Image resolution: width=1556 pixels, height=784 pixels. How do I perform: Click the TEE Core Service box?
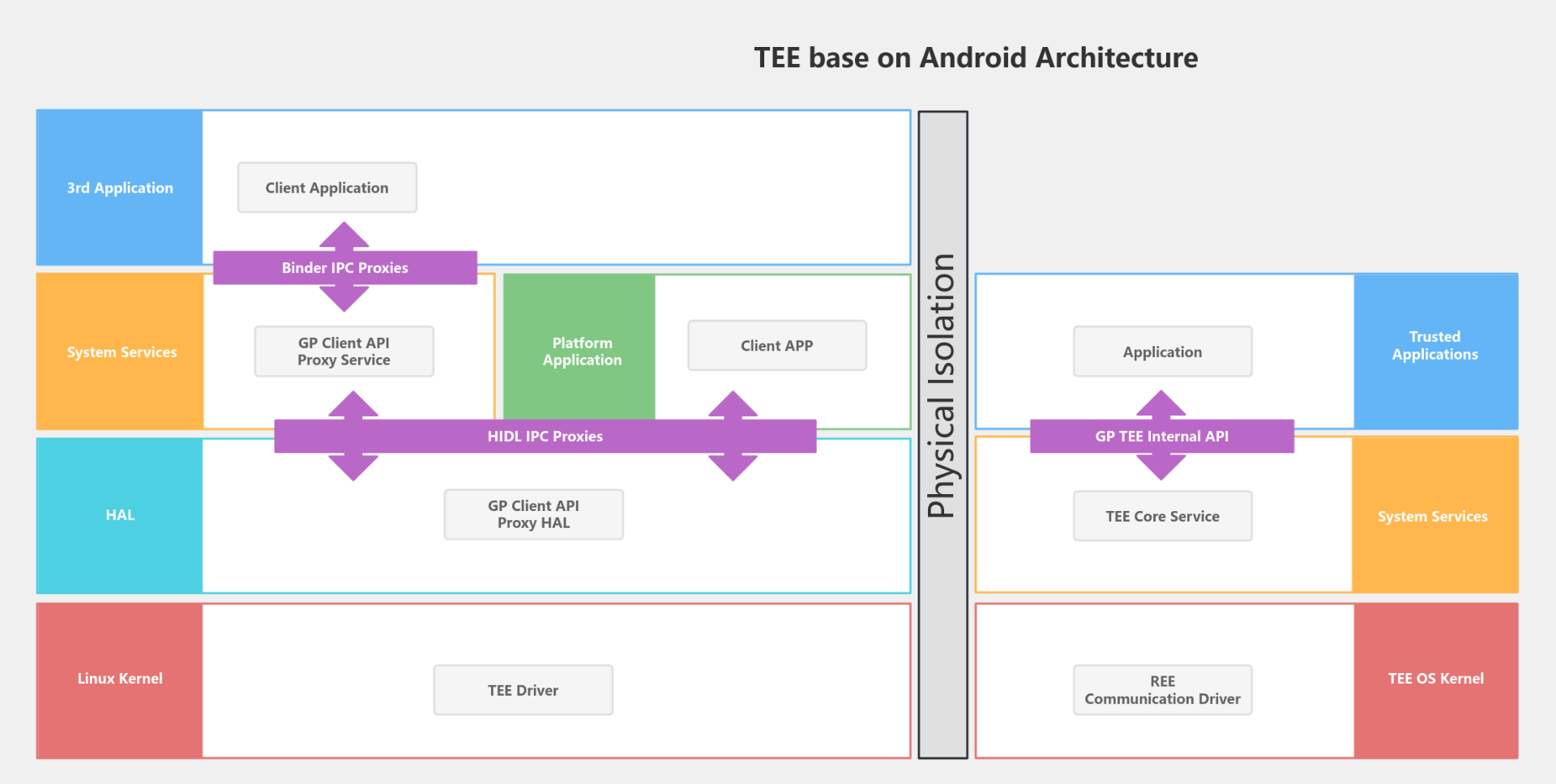tap(1162, 515)
